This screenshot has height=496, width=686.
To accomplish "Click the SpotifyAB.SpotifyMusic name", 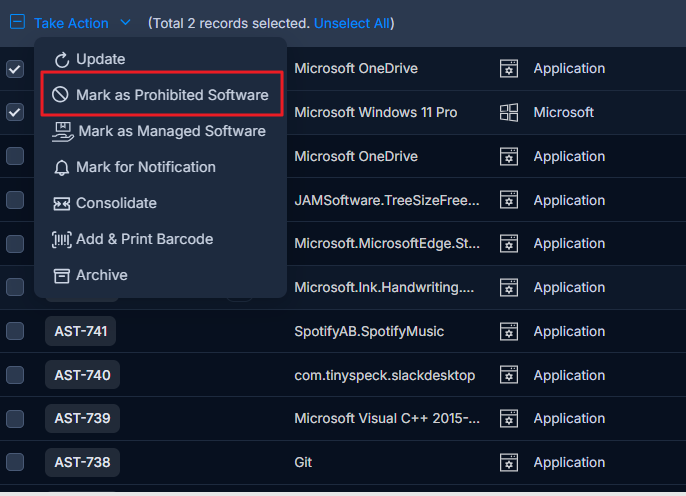I will tap(369, 332).
